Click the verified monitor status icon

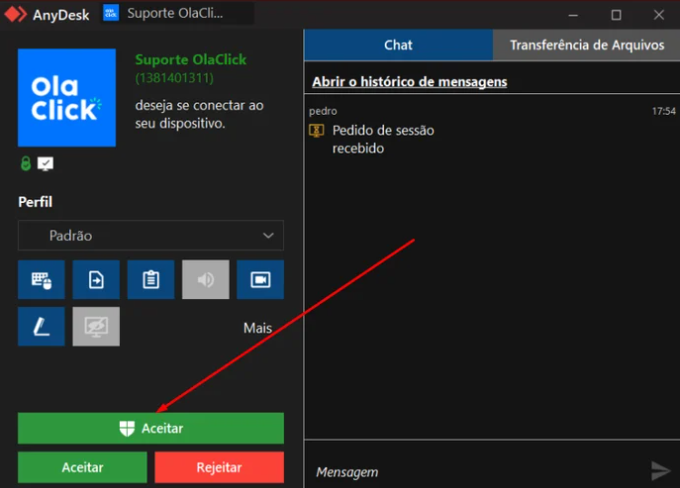click(45, 164)
